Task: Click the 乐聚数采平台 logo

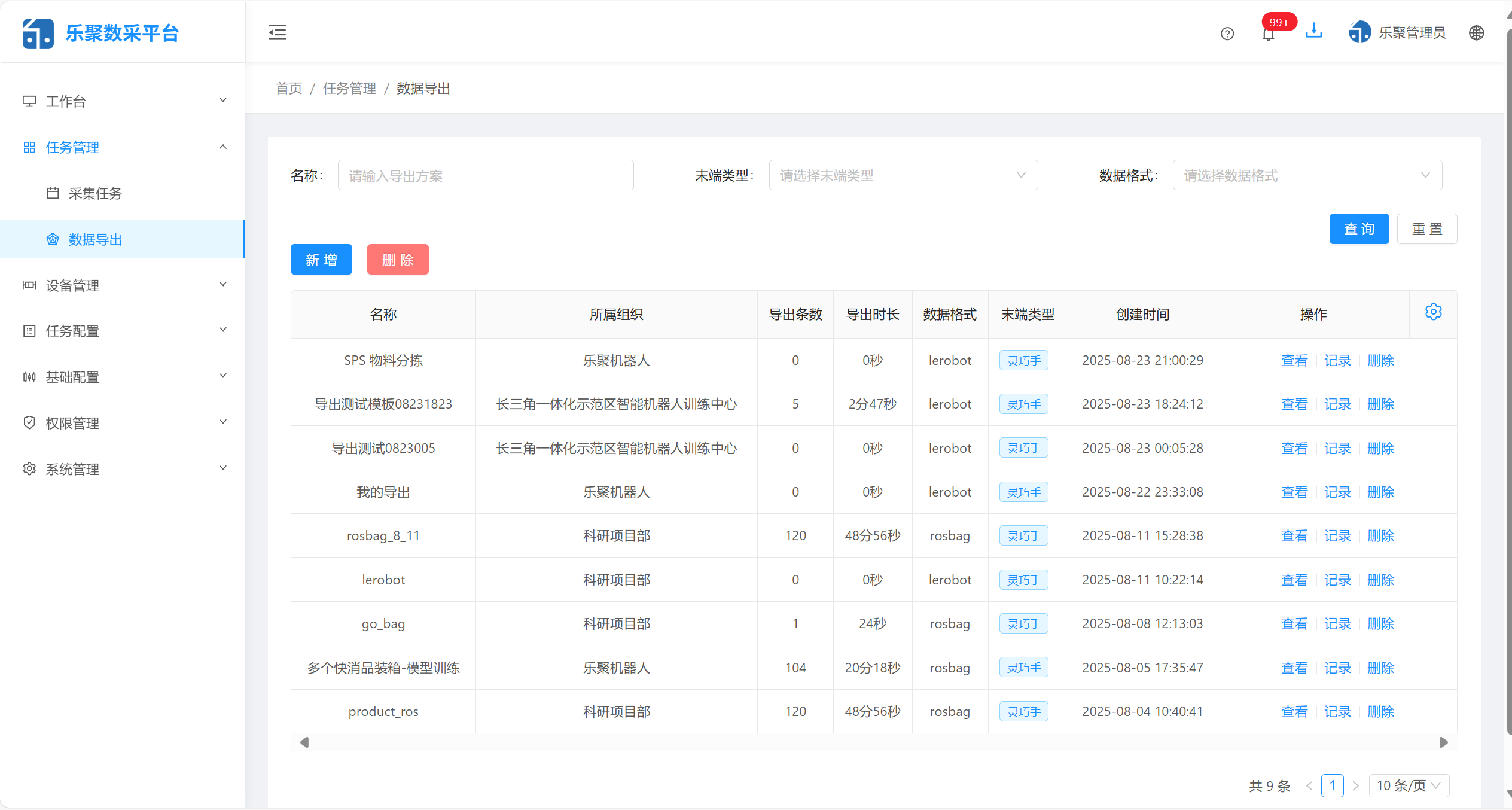Action: click(100, 33)
